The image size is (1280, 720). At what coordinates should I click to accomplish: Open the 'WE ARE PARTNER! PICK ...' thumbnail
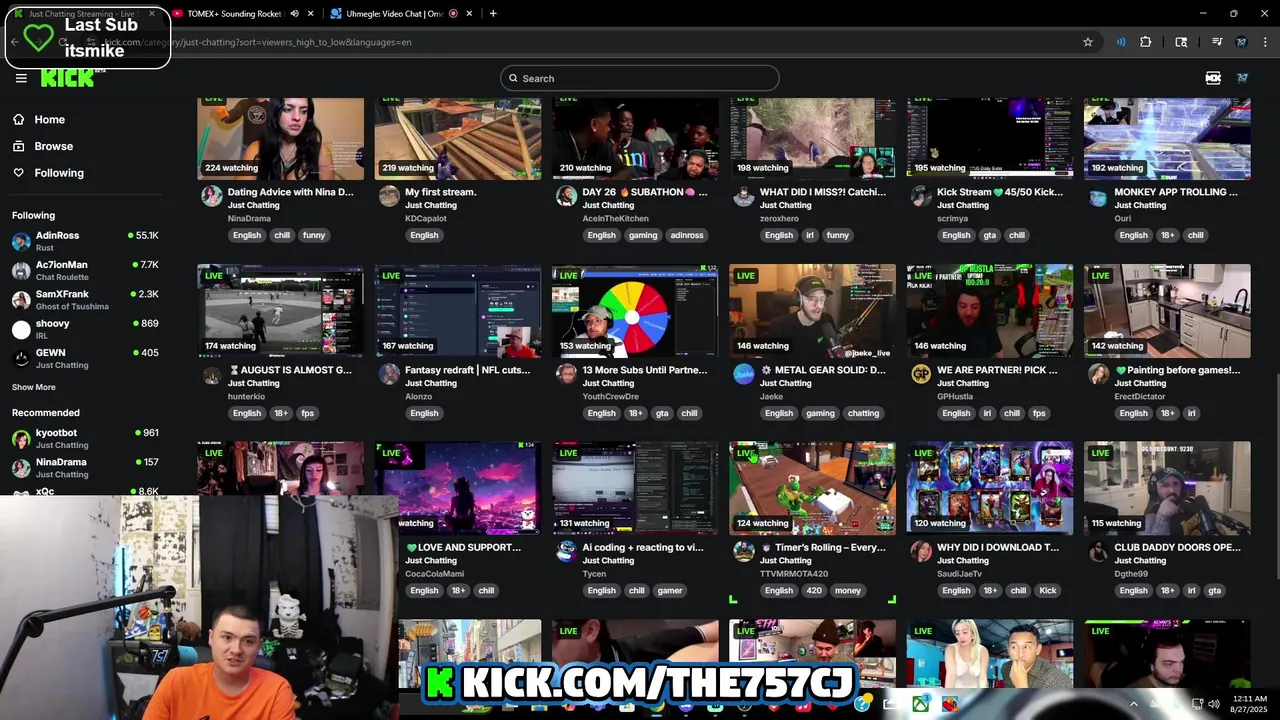tap(990, 311)
